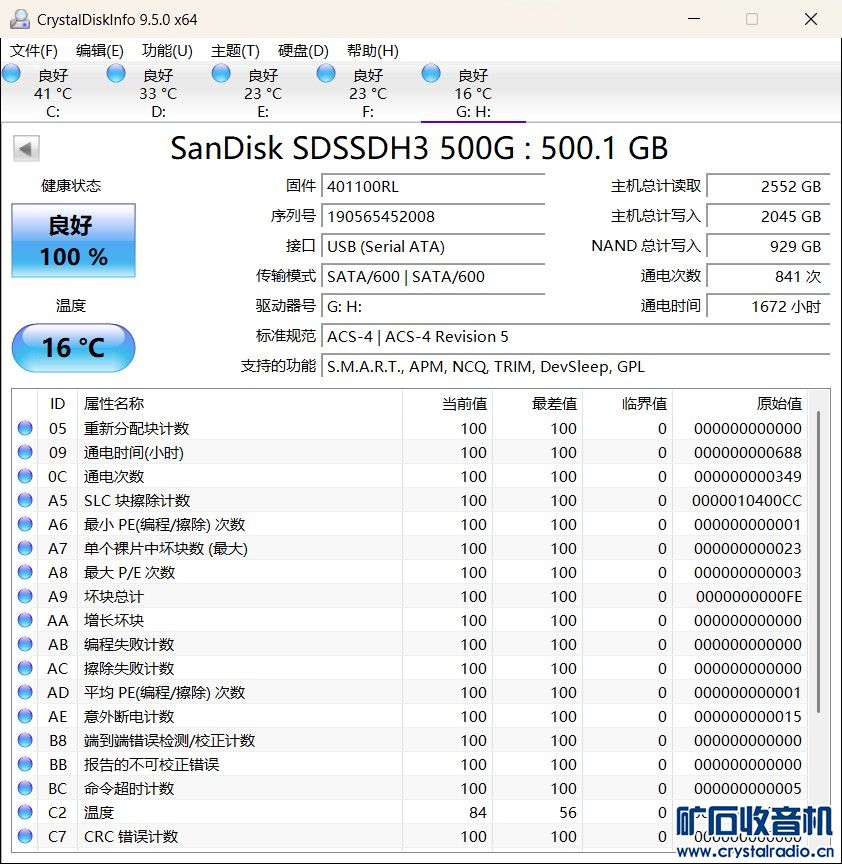Click status orb for attribute AC row
Viewport: 842px width, 864px height.
click(x=25, y=668)
